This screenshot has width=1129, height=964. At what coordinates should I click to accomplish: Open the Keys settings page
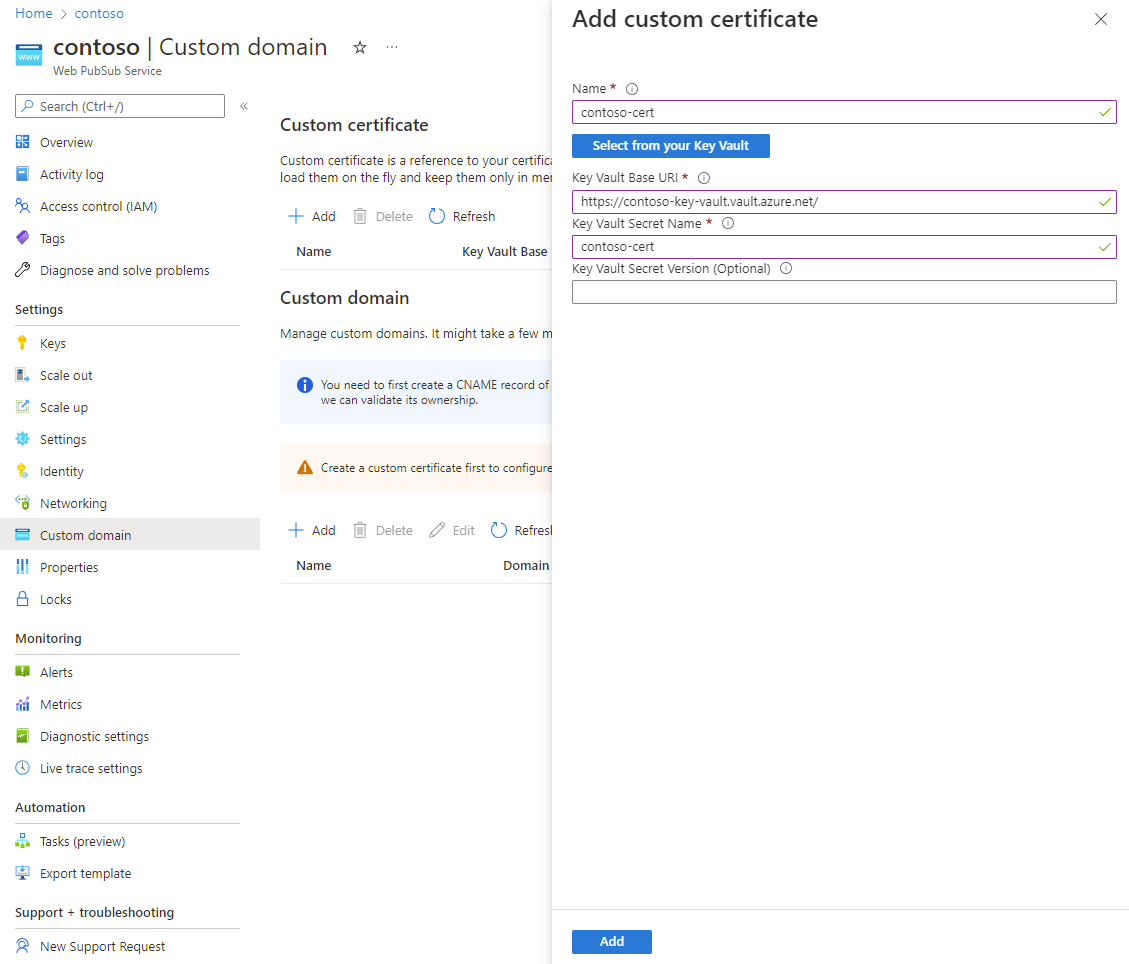click(x=53, y=343)
